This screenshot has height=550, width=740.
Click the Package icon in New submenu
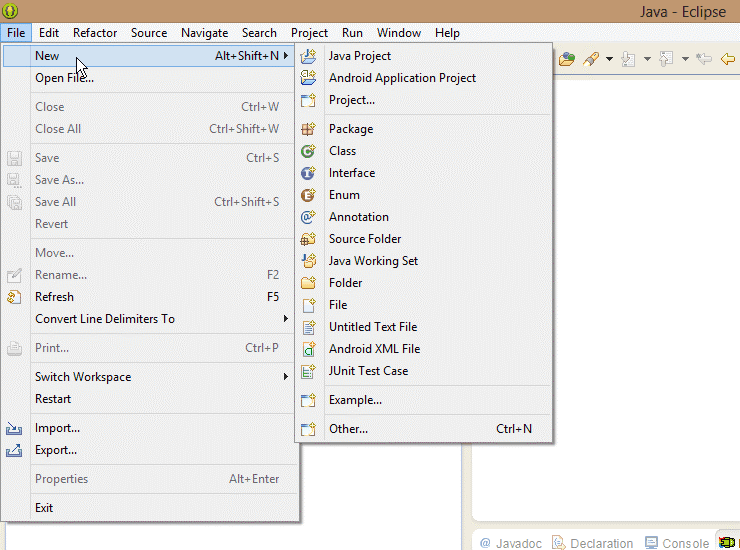[308, 129]
